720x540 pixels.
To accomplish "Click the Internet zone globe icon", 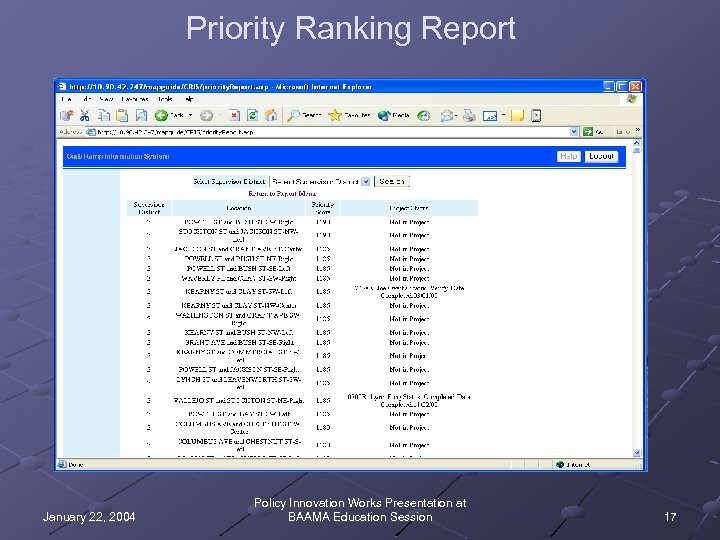I will pos(560,464).
